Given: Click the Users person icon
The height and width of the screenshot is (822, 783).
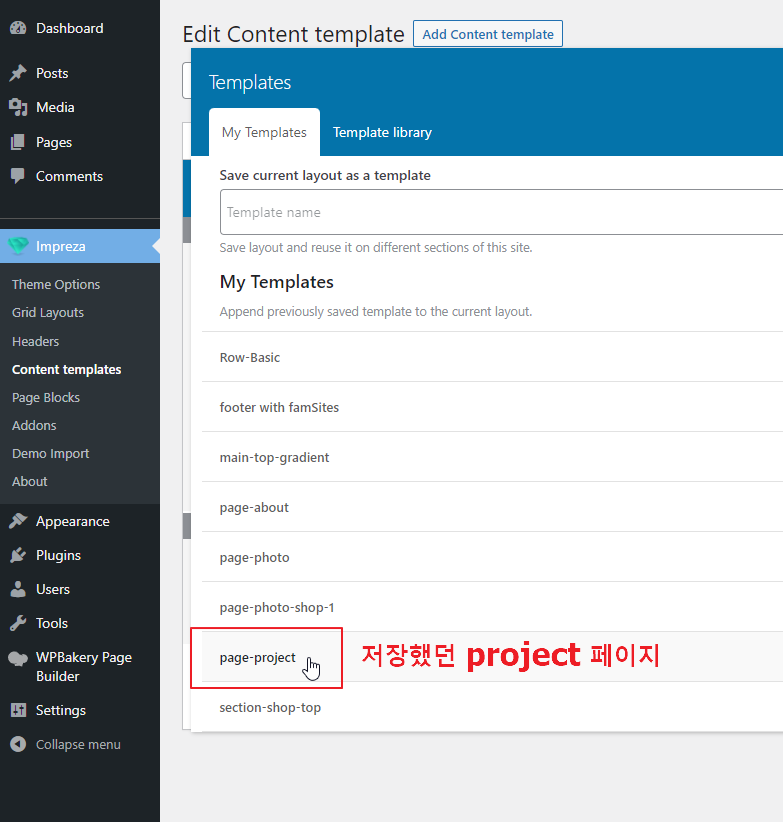Looking at the screenshot, I should 18,589.
